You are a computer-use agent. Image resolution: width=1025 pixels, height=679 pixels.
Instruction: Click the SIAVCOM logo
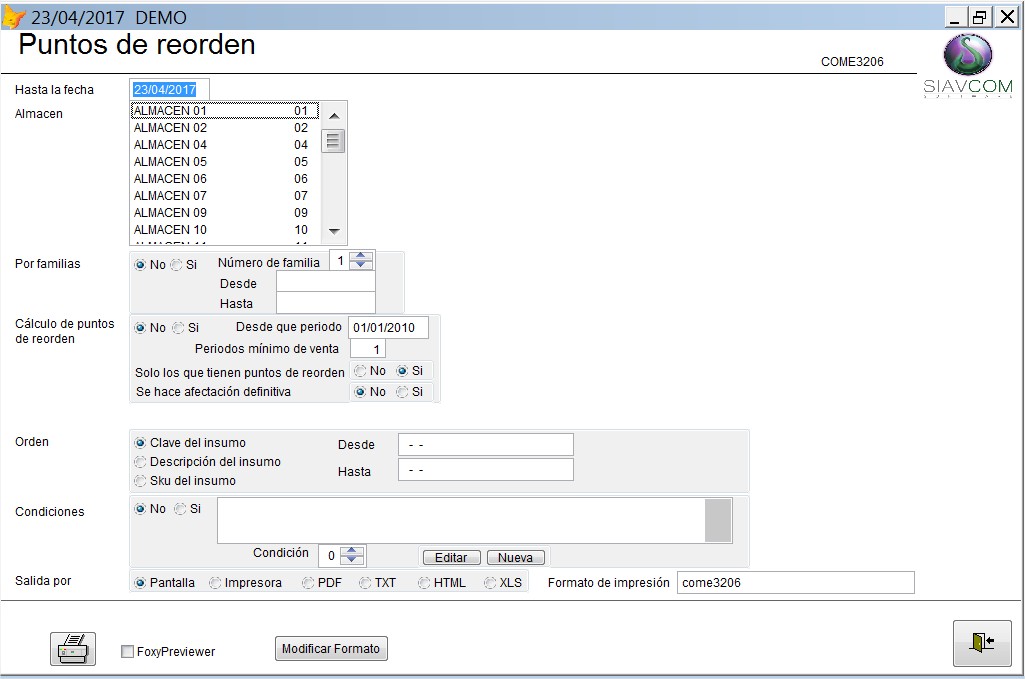[x=967, y=65]
